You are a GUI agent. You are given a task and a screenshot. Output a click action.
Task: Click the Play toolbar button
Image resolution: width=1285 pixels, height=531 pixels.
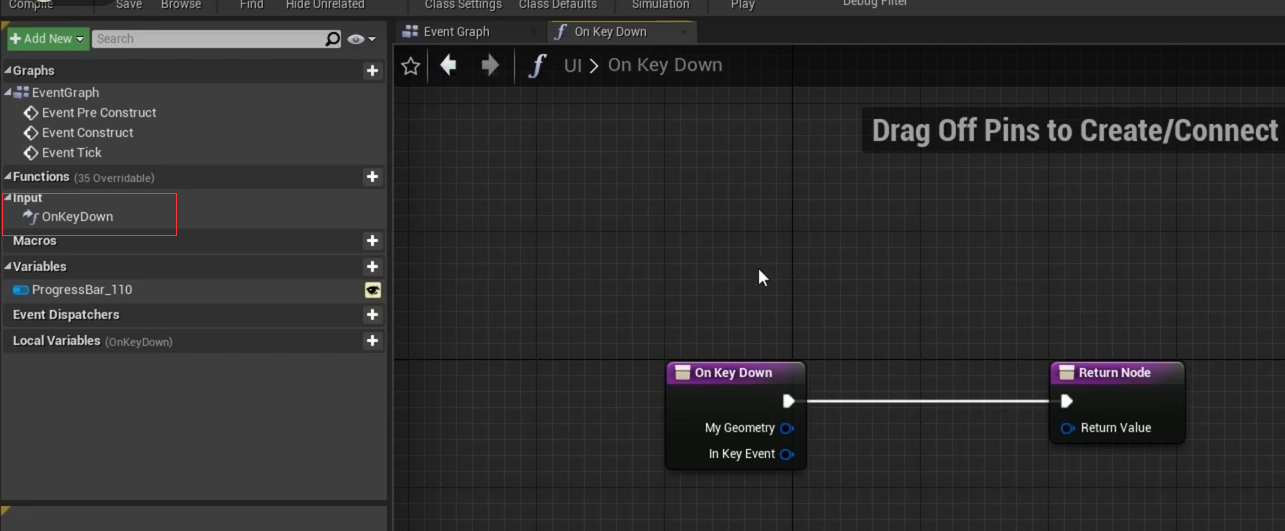(x=743, y=5)
